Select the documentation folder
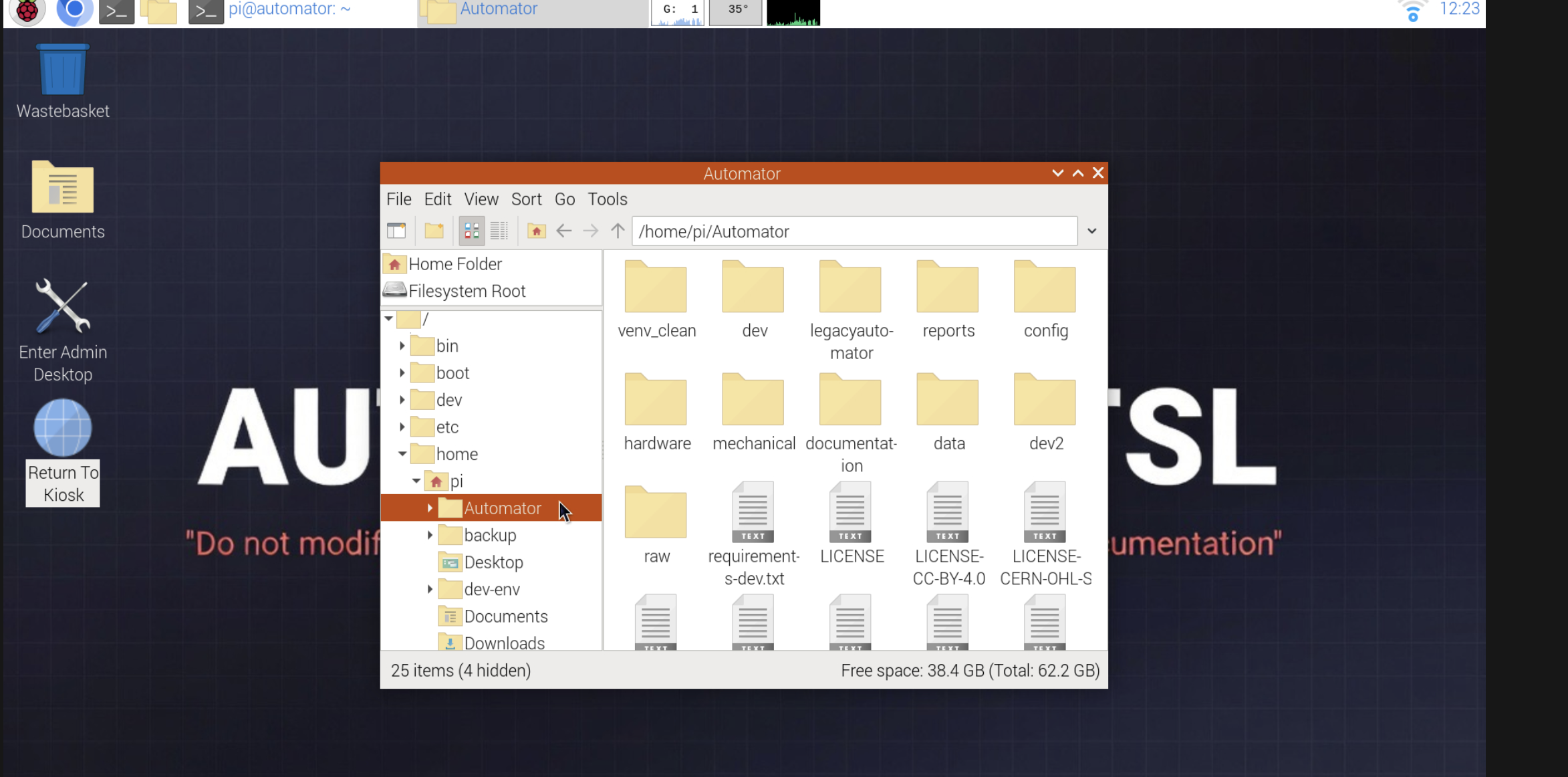The width and height of the screenshot is (1568, 777). (851, 424)
